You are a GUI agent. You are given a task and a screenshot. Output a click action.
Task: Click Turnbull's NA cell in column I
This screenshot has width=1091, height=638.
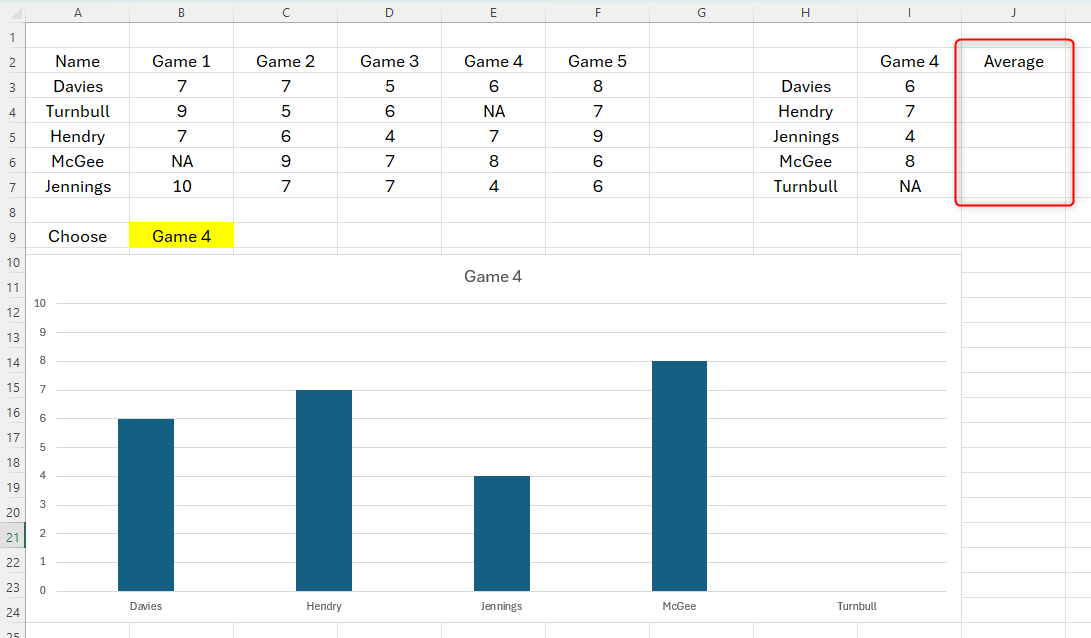(909, 186)
